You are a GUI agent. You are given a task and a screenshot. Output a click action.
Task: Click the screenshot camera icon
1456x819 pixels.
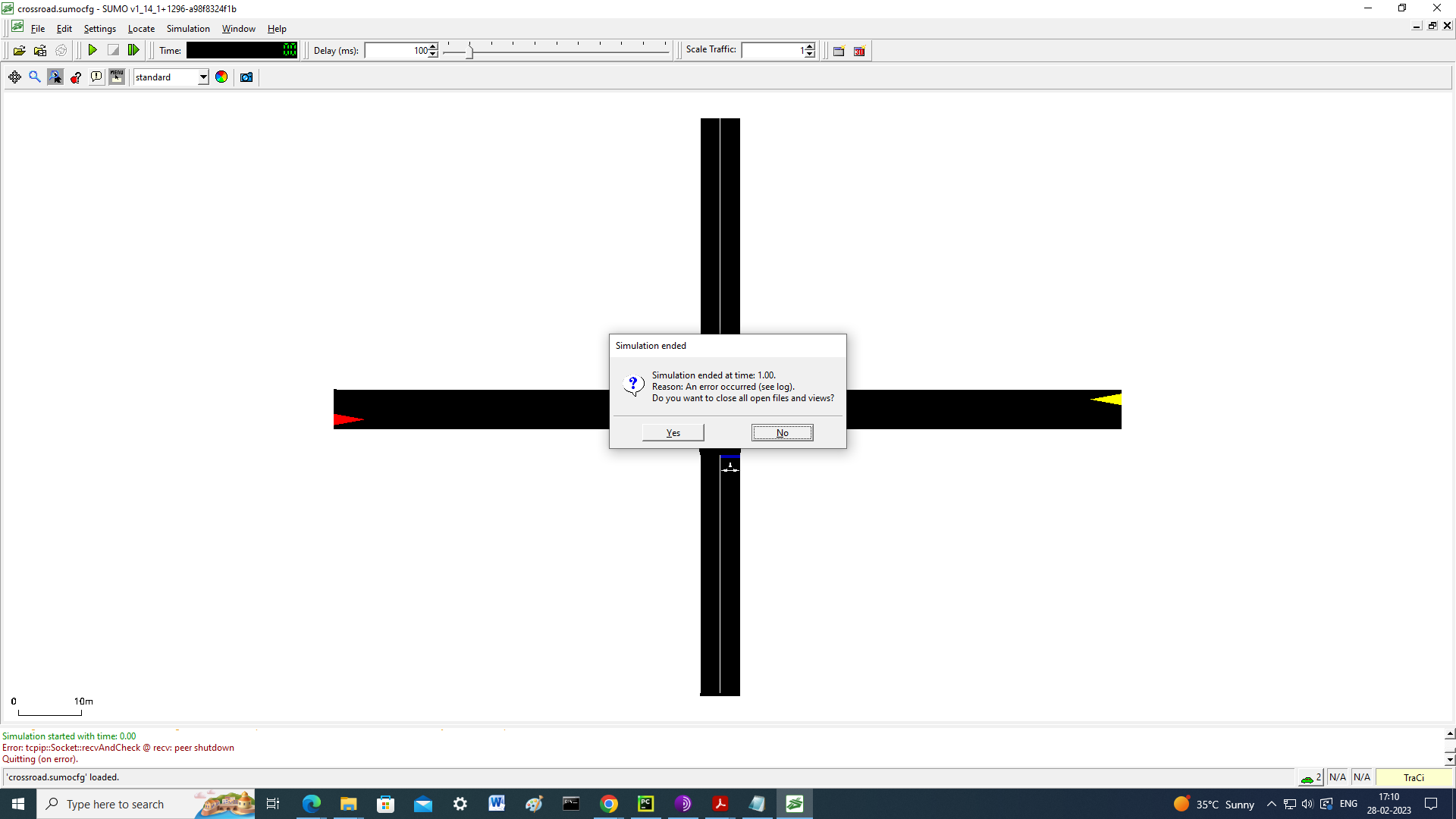tap(246, 77)
